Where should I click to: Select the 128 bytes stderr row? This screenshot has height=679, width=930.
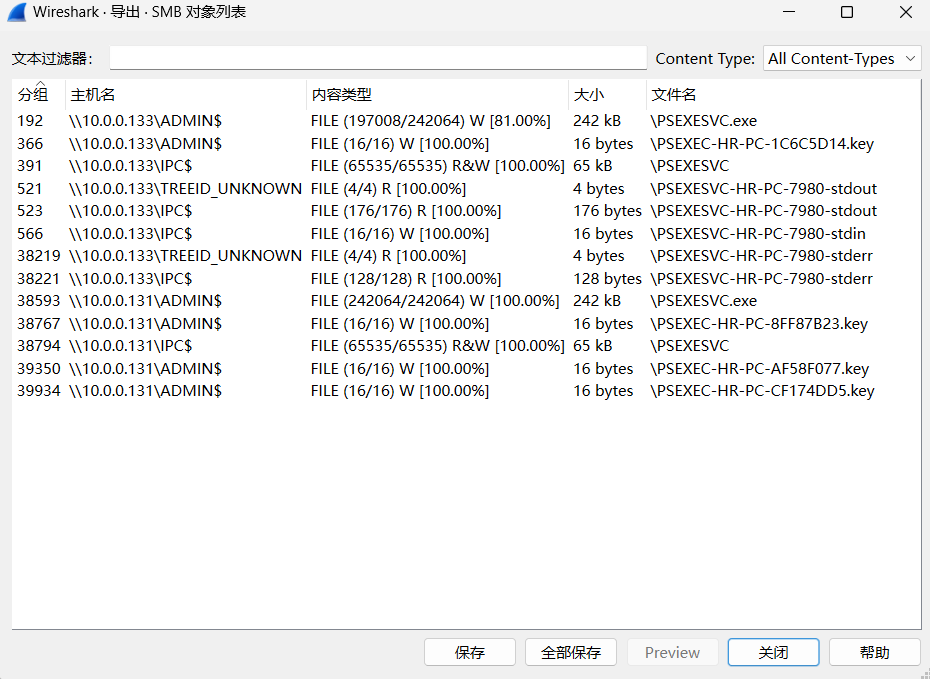[x=466, y=279]
